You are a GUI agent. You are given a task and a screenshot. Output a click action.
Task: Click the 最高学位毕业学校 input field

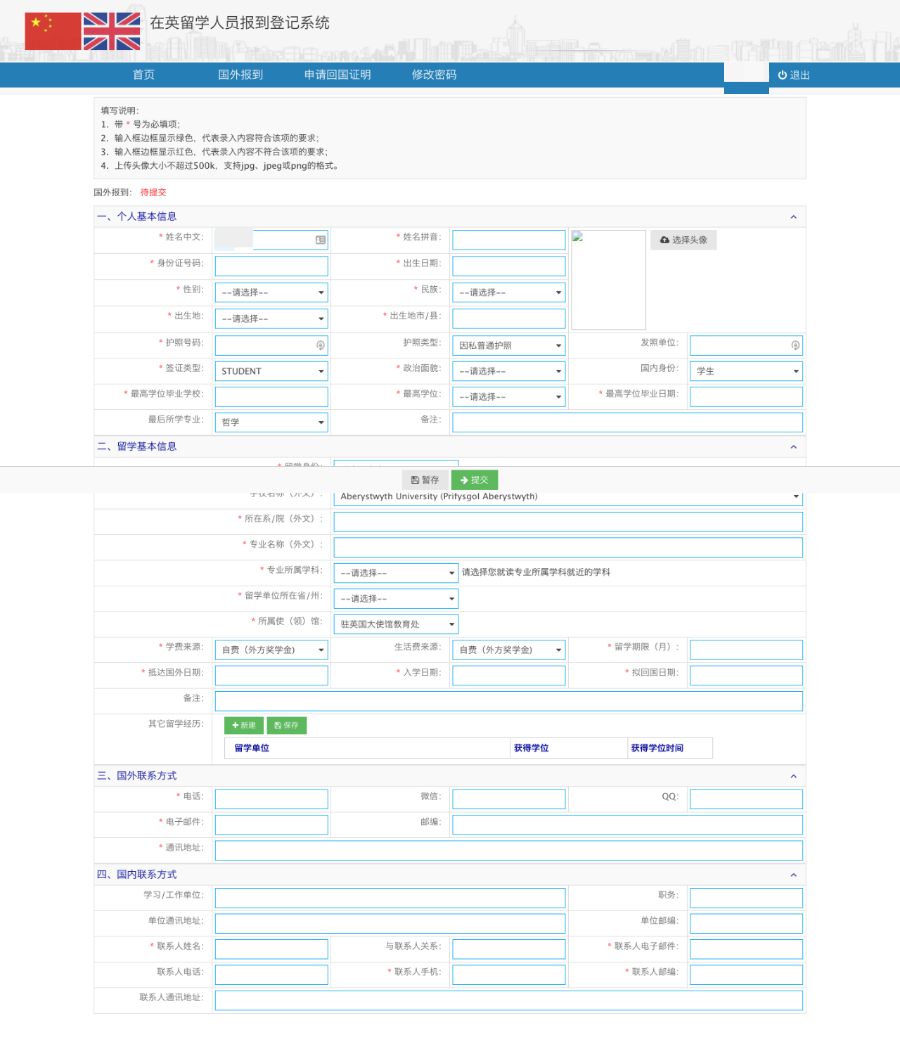(x=272, y=397)
